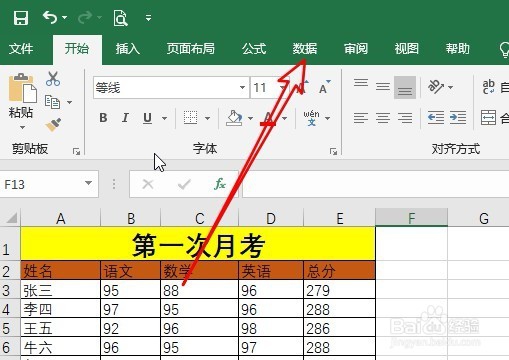Select the cell containing 张三
The height and width of the screenshot is (360, 509).
click(x=60, y=289)
